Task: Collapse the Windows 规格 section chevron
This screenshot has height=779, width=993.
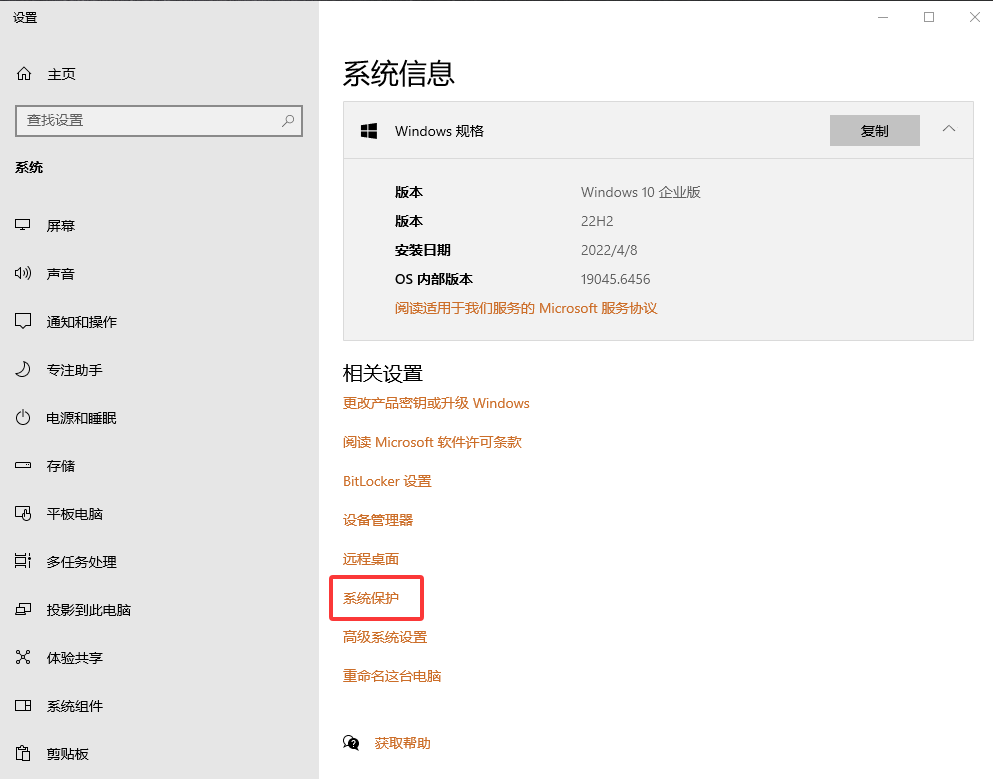Action: 949,129
